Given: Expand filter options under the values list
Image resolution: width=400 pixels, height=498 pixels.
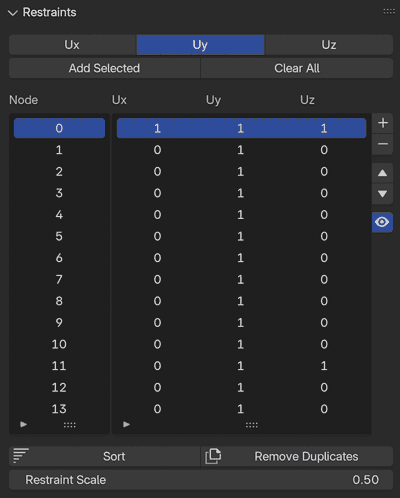Looking at the screenshot, I should coord(126,424).
